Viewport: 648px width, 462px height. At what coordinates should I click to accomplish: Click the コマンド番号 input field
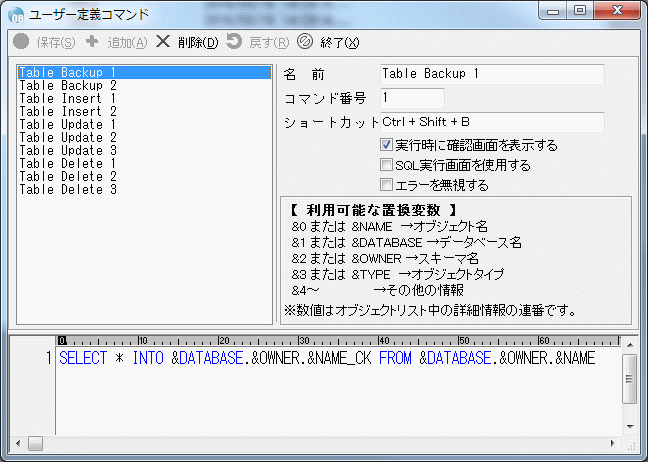411,98
